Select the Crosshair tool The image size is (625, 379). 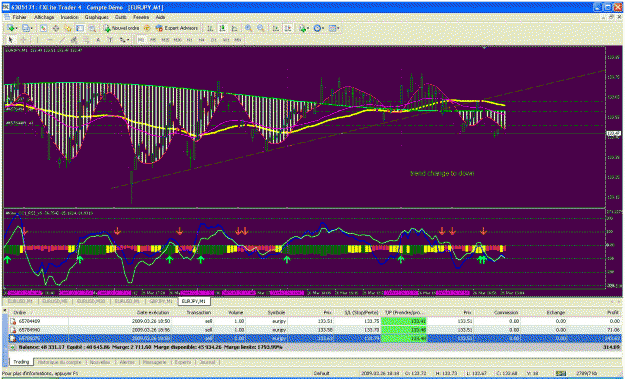tap(23, 40)
